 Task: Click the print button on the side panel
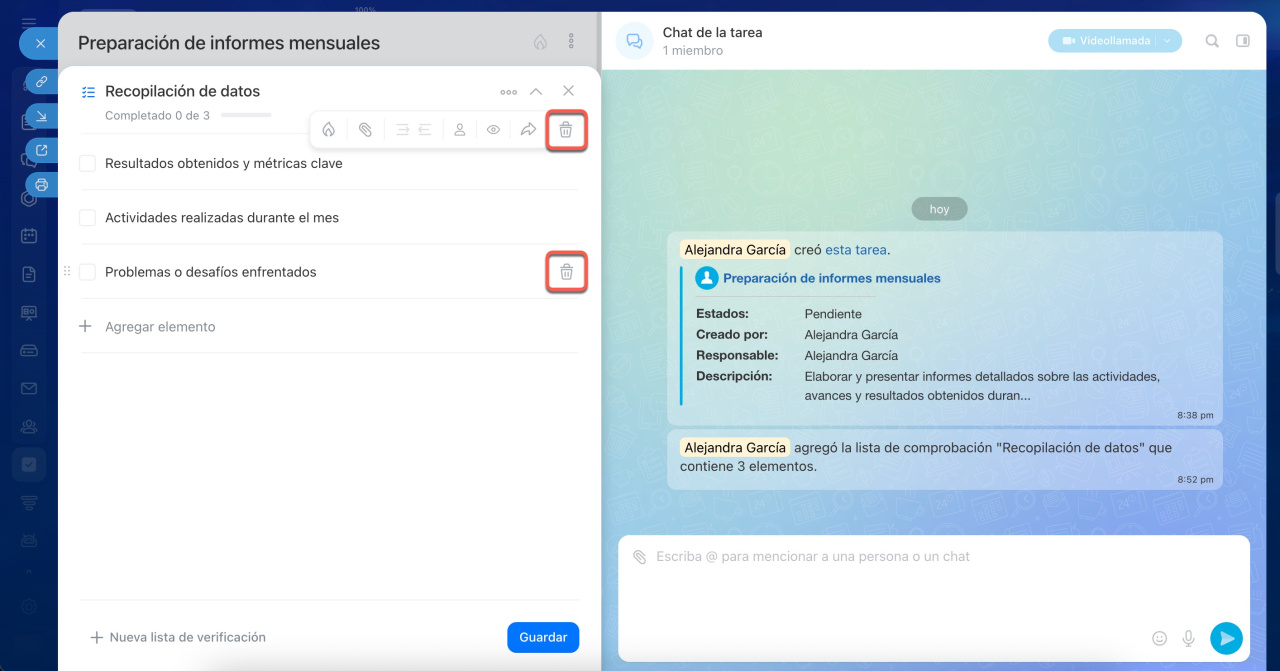coord(41,185)
